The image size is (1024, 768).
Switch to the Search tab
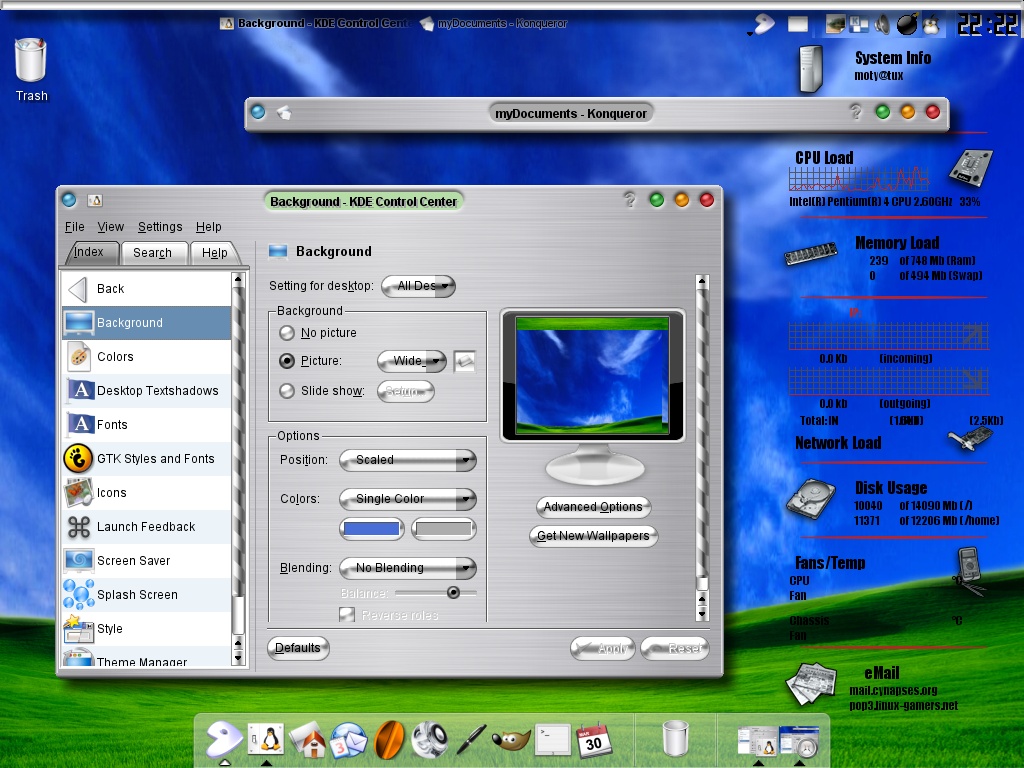pyautogui.click(x=153, y=253)
